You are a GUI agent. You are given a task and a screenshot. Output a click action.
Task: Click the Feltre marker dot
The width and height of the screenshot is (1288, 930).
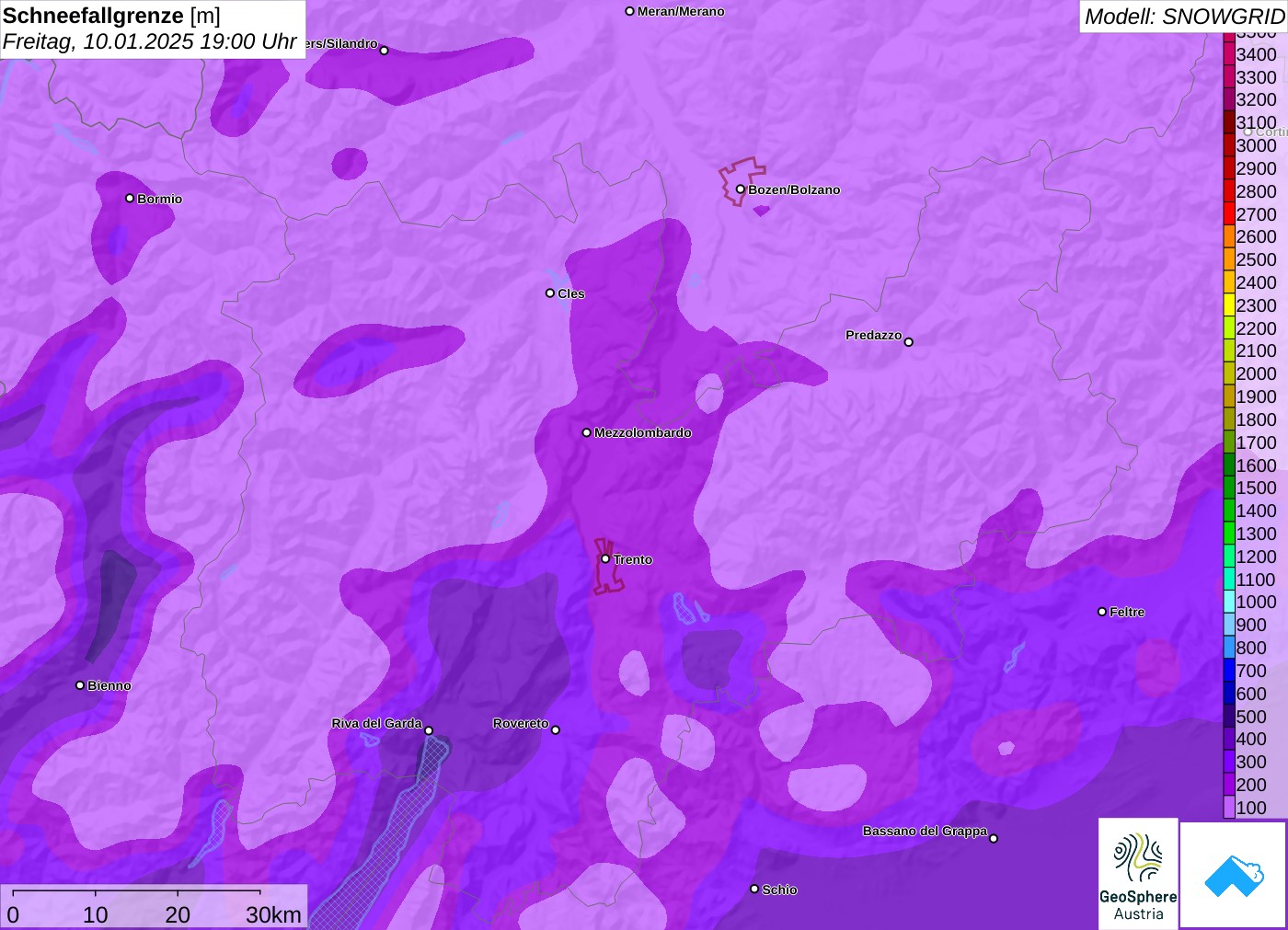click(1102, 612)
